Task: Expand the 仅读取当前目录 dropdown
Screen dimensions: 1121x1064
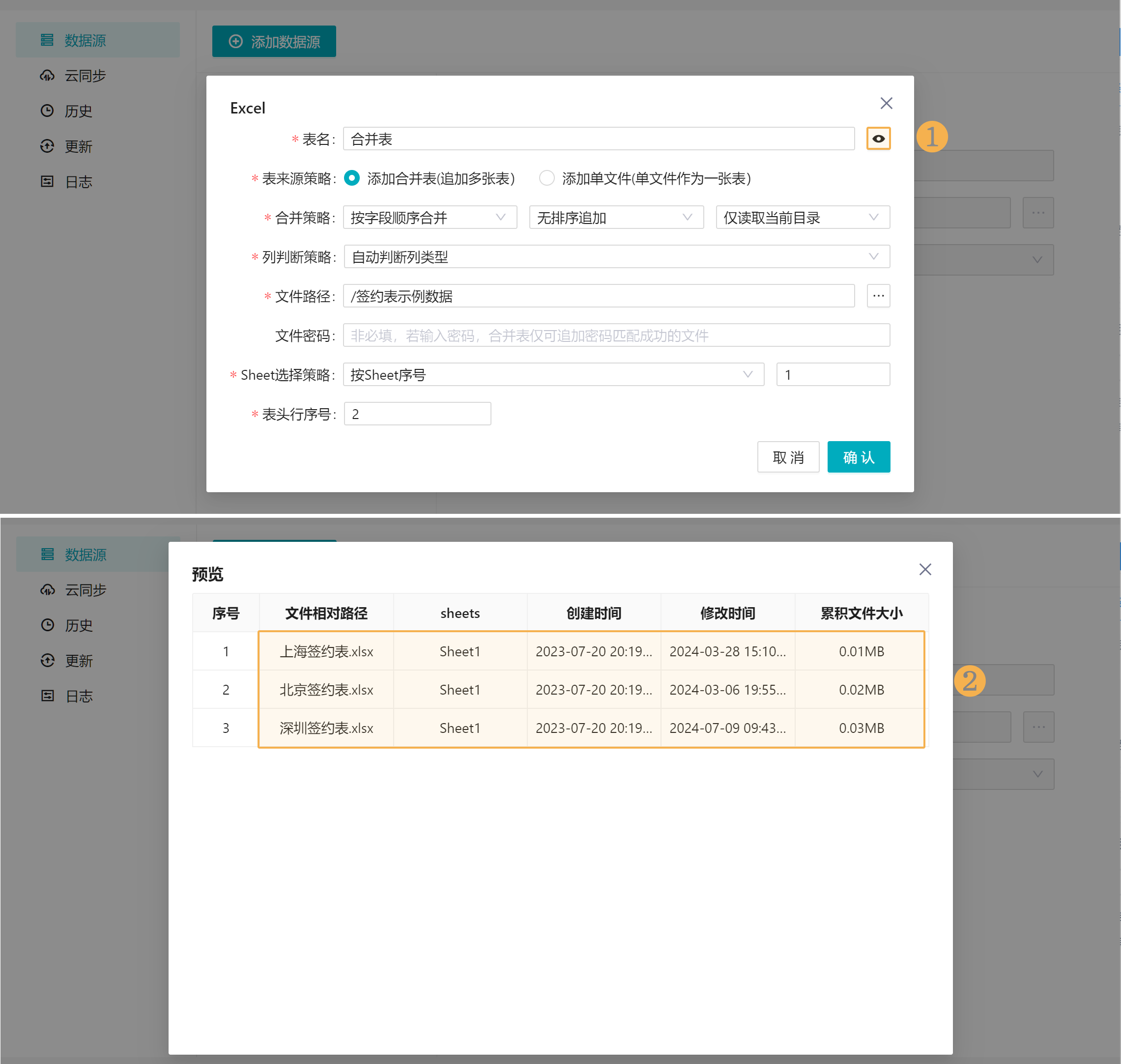Action: (802, 217)
